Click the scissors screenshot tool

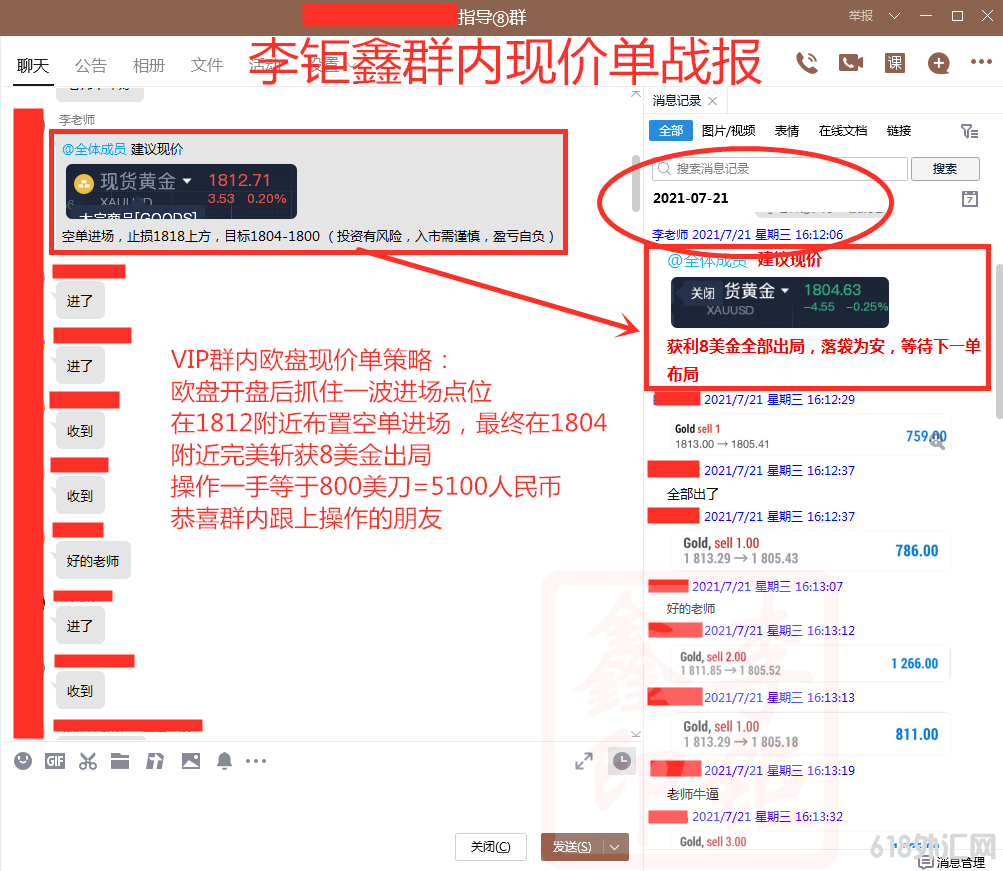click(88, 761)
